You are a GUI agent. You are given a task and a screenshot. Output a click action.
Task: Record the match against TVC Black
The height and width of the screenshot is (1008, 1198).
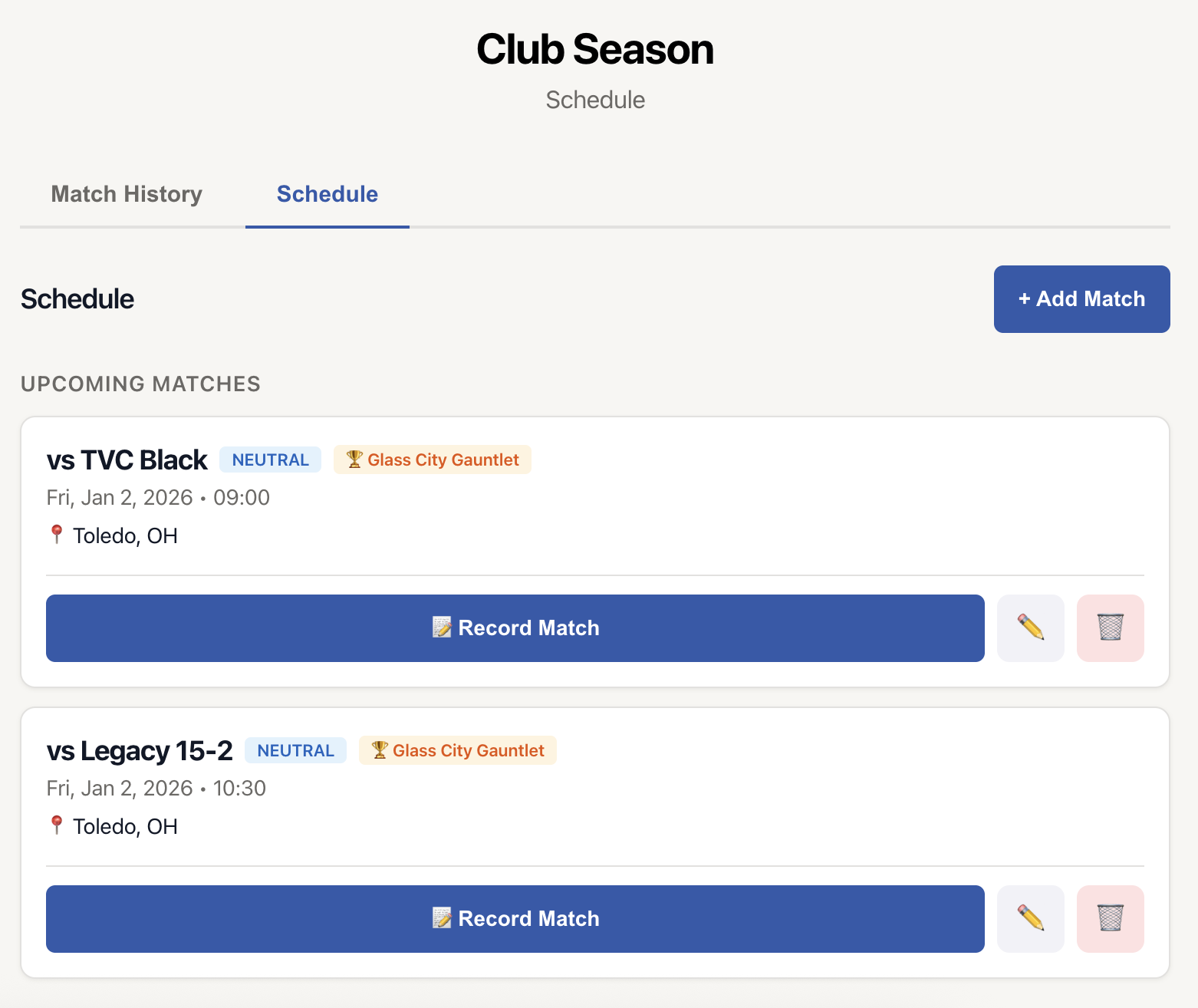515,628
